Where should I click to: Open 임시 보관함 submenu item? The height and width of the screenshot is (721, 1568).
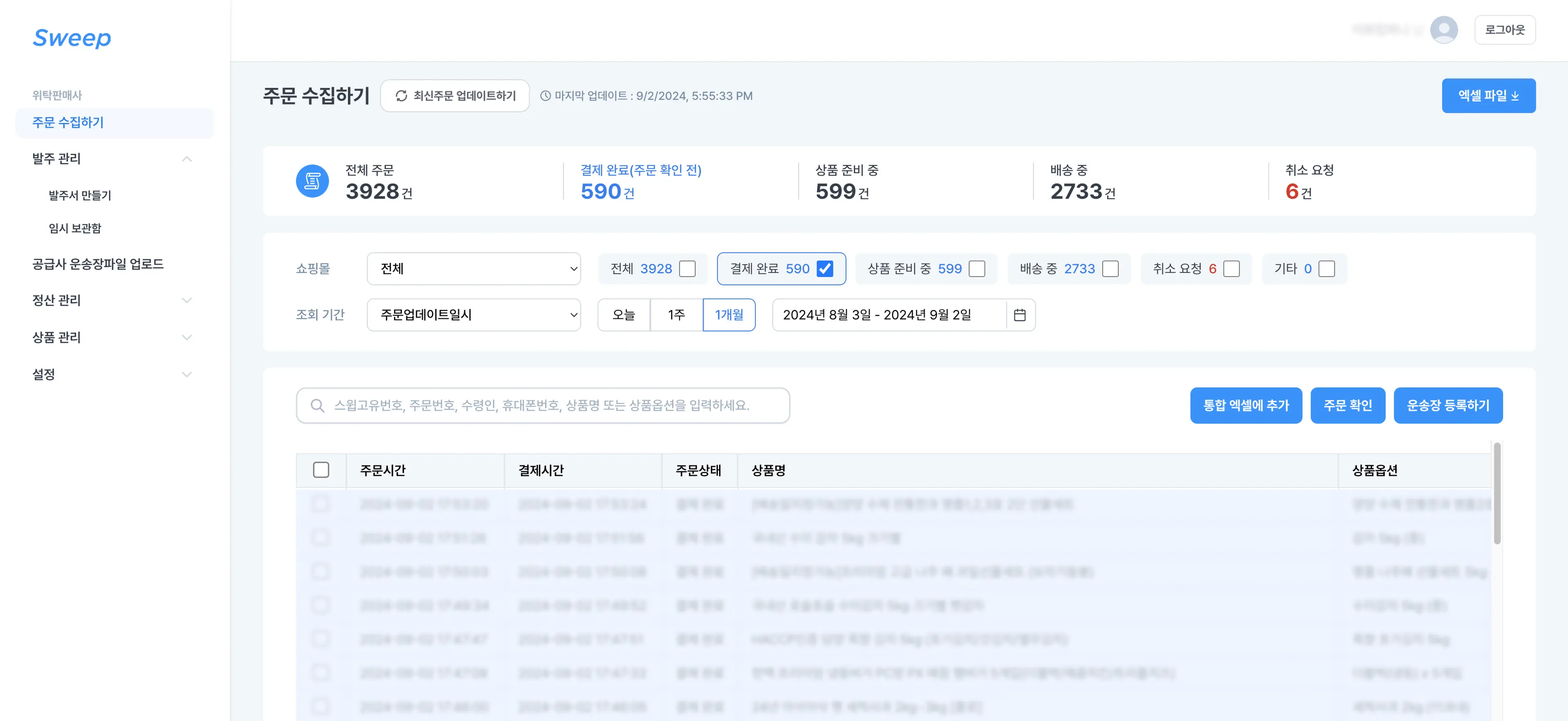pyautogui.click(x=75, y=228)
